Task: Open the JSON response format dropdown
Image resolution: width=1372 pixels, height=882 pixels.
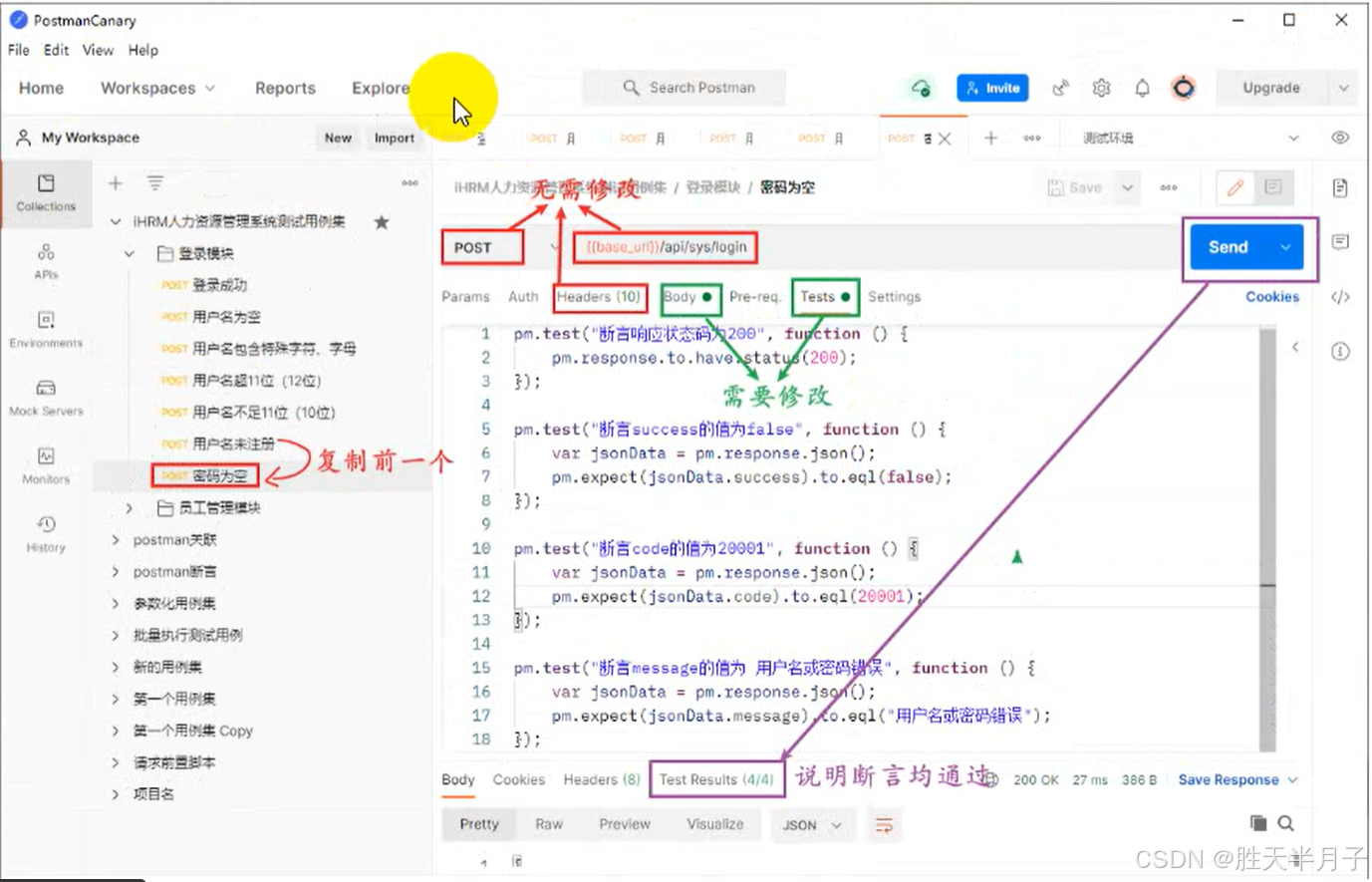Action: [x=812, y=824]
